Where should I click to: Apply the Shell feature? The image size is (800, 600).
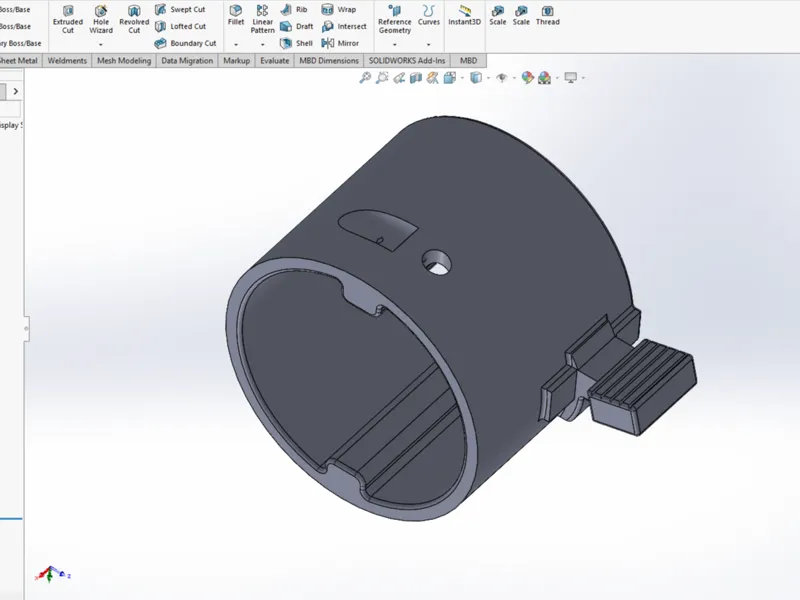(296, 43)
